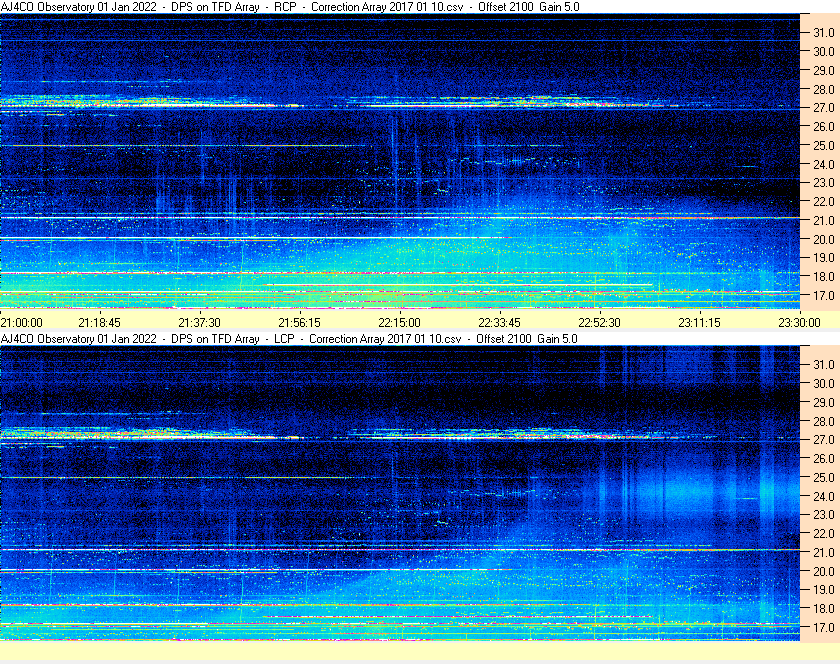Viewport: 840px width, 664px height.
Task: Click inside the RCP spectrogram plot
Action: pos(400,161)
